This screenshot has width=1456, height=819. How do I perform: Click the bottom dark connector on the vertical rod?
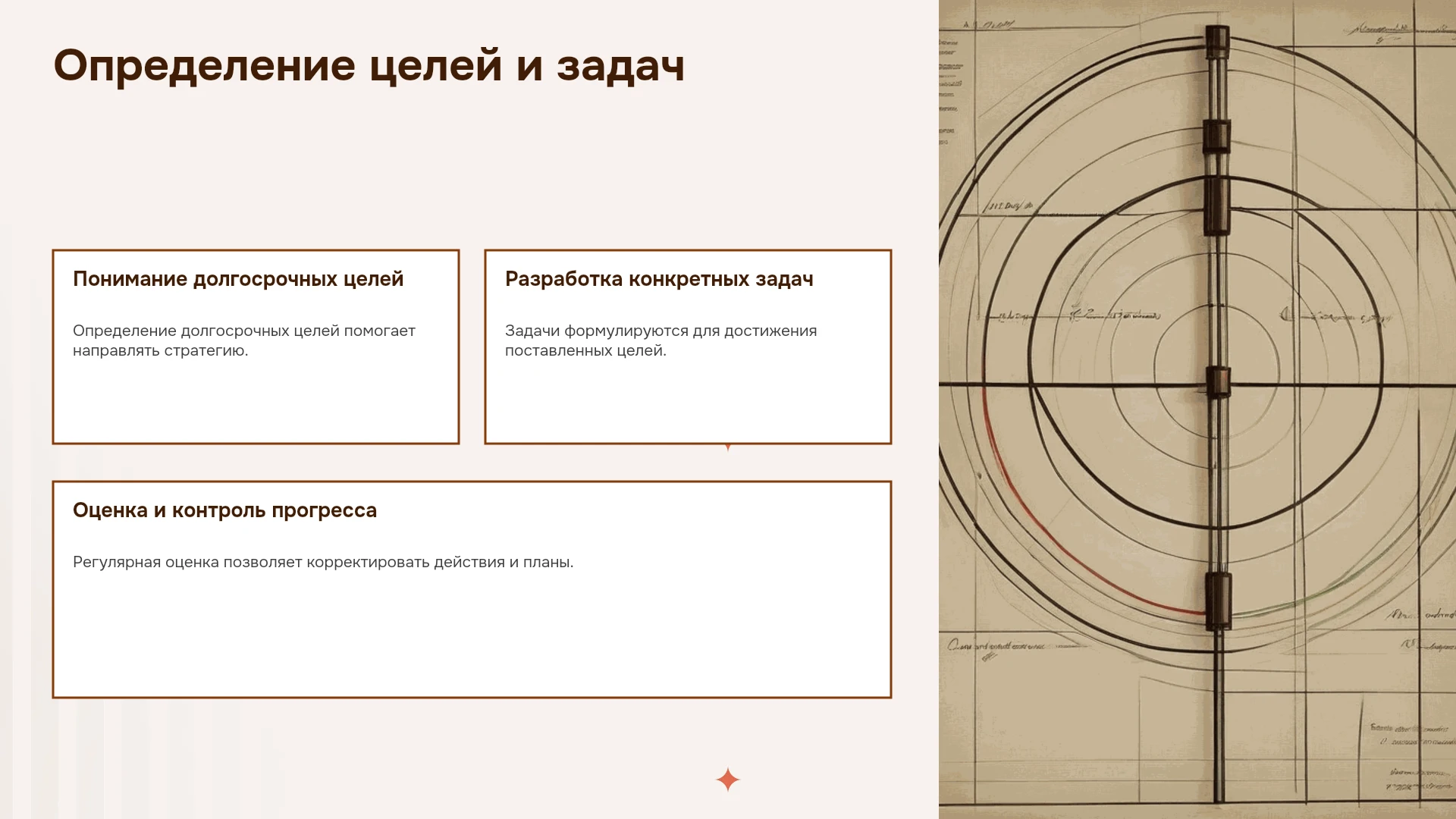(1218, 601)
